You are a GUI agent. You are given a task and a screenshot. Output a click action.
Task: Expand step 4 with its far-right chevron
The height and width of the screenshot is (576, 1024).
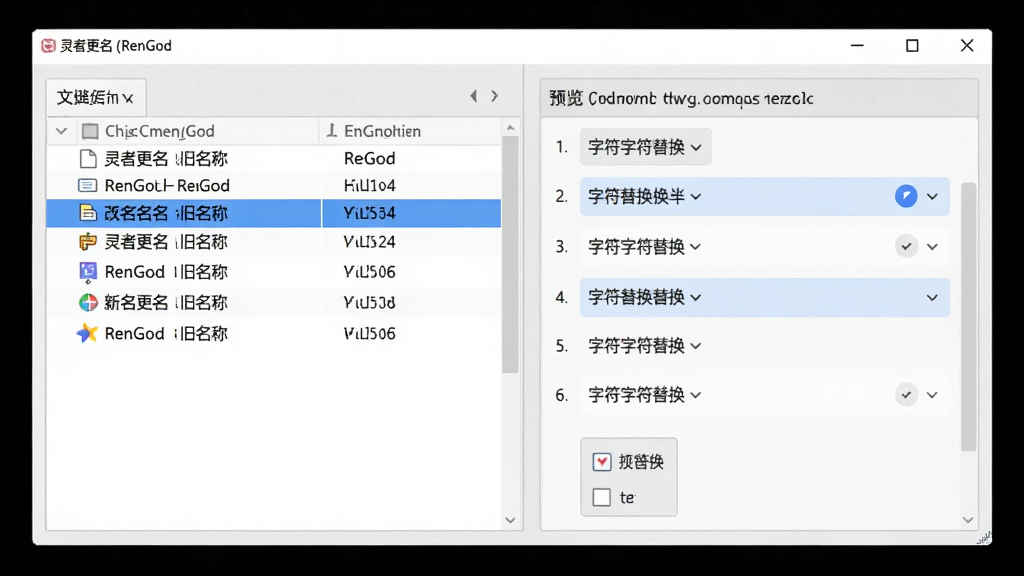[x=932, y=297]
